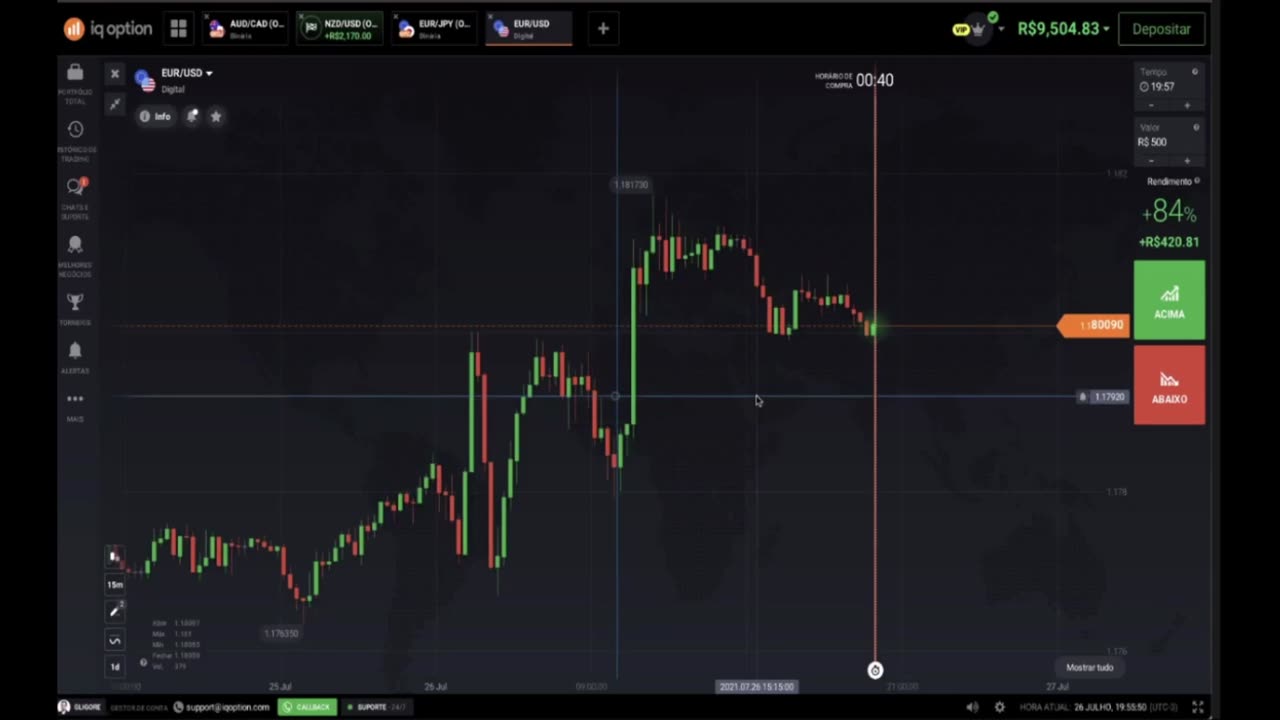Open the VIP crown profile menu

(x=977, y=29)
